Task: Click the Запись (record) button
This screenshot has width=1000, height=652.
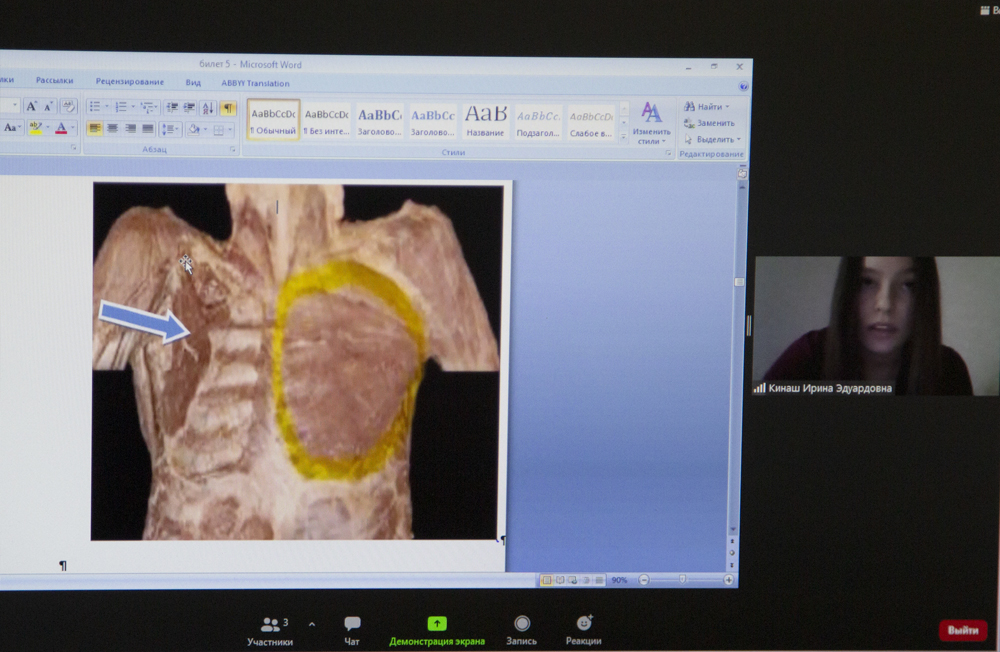Action: (521, 630)
